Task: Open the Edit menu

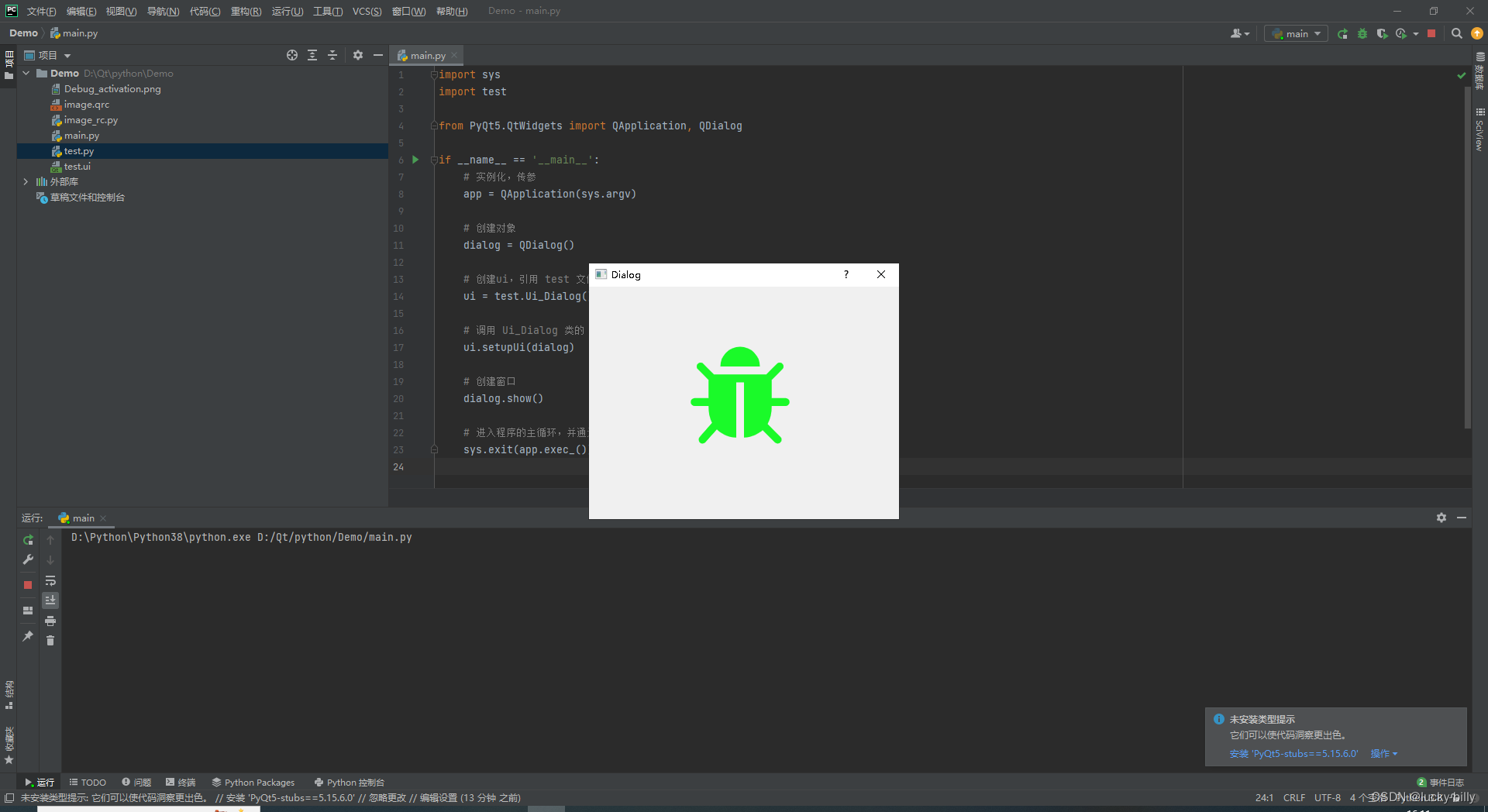Action: [81, 11]
